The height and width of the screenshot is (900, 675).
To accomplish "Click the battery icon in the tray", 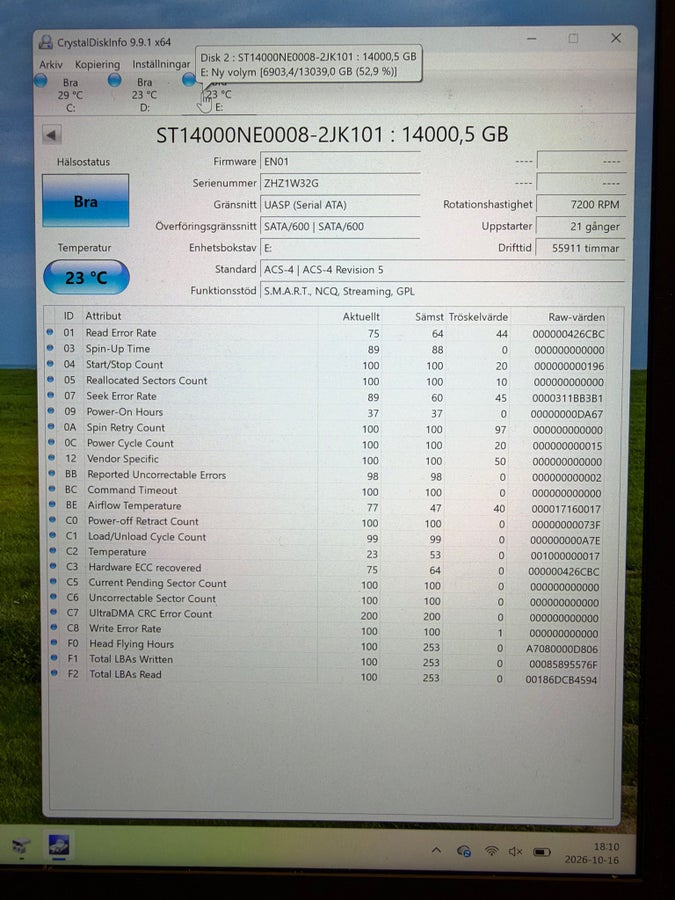I will pyautogui.click(x=542, y=852).
